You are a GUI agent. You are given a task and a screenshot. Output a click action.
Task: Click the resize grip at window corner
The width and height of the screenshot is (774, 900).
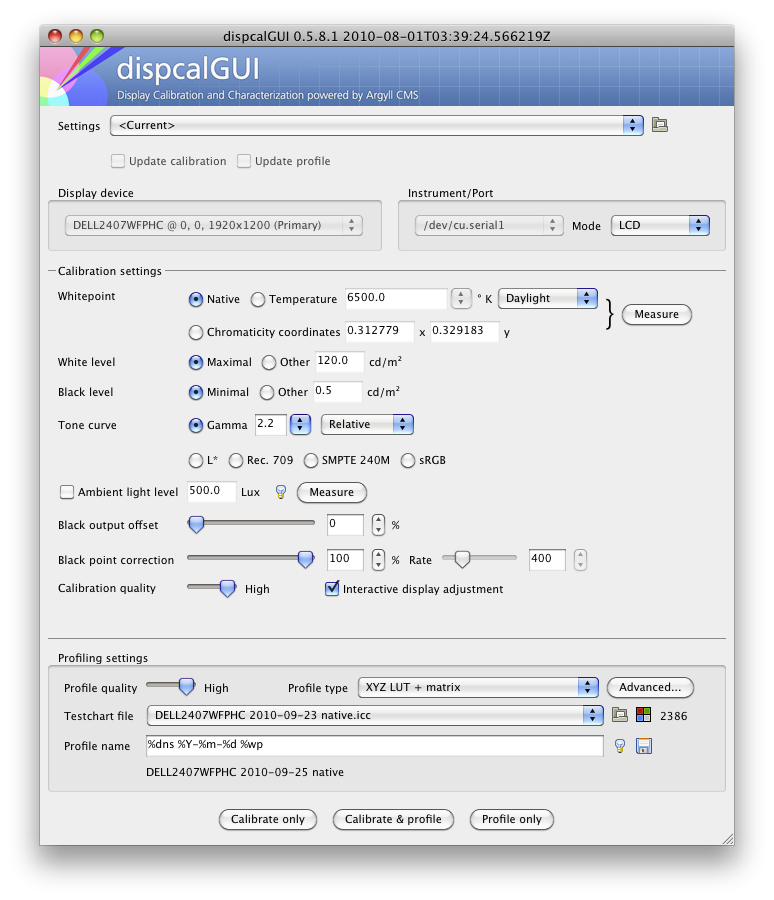coord(728,839)
